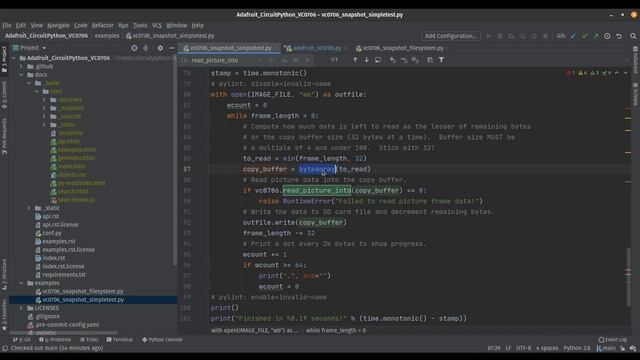Click add selection for next occurrence icon
Image resolution: width=640 pixels, height=360 pixels.
point(393,60)
